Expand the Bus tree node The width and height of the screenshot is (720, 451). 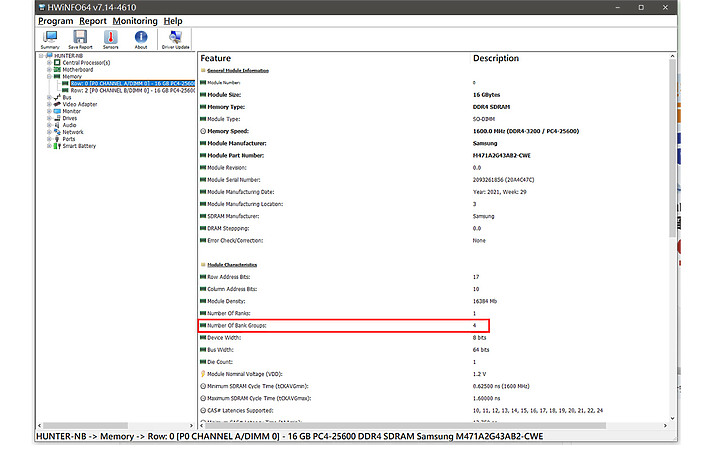(x=49, y=97)
